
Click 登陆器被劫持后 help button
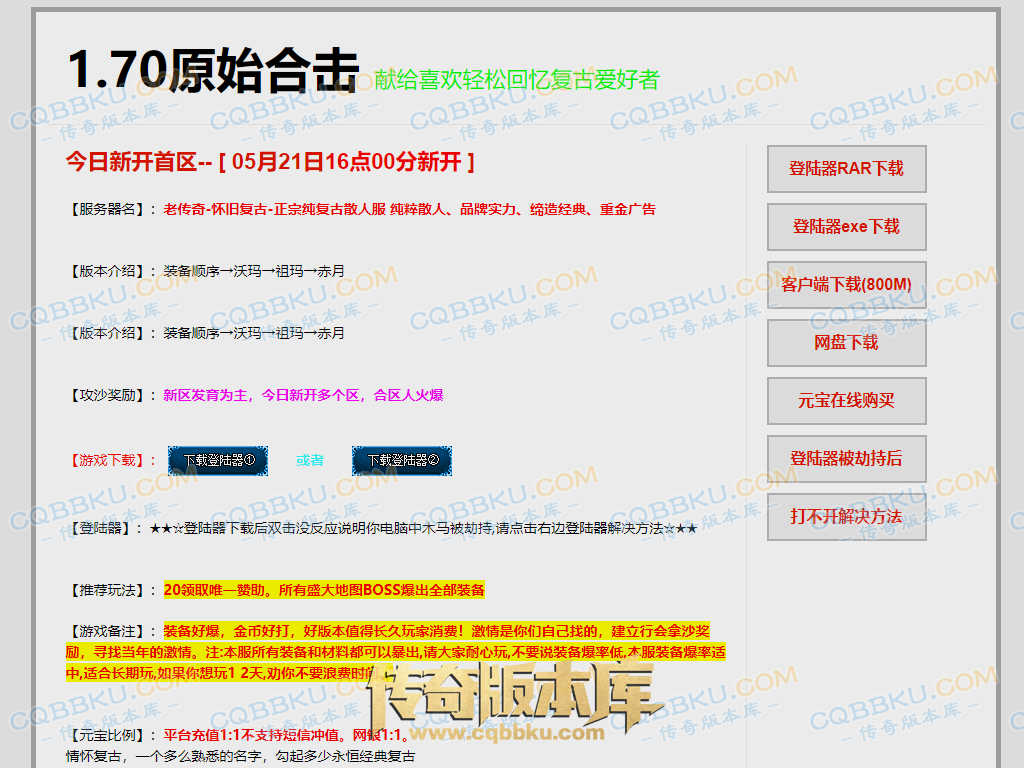coord(846,459)
